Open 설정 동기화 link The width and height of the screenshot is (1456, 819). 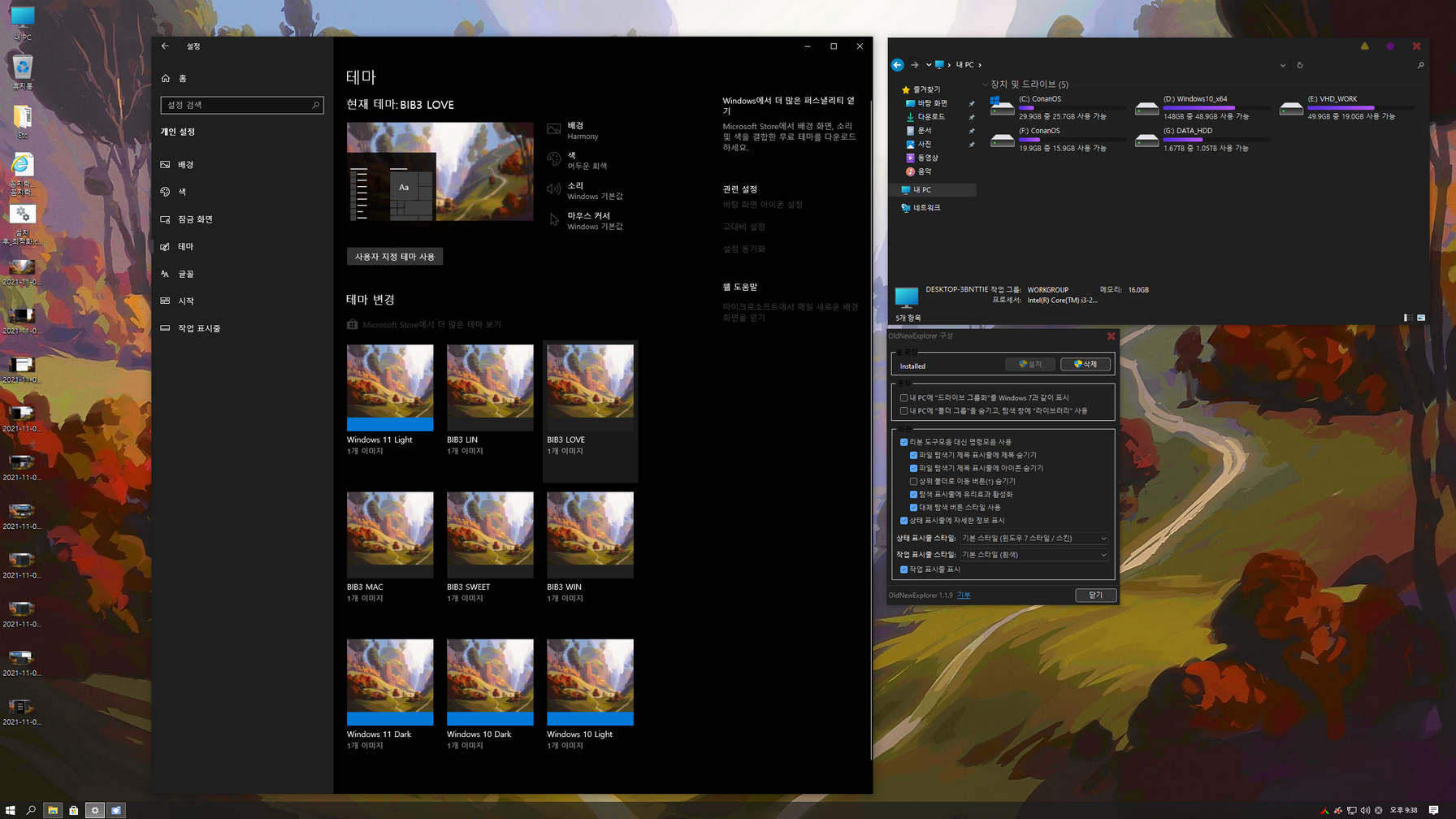pos(743,249)
